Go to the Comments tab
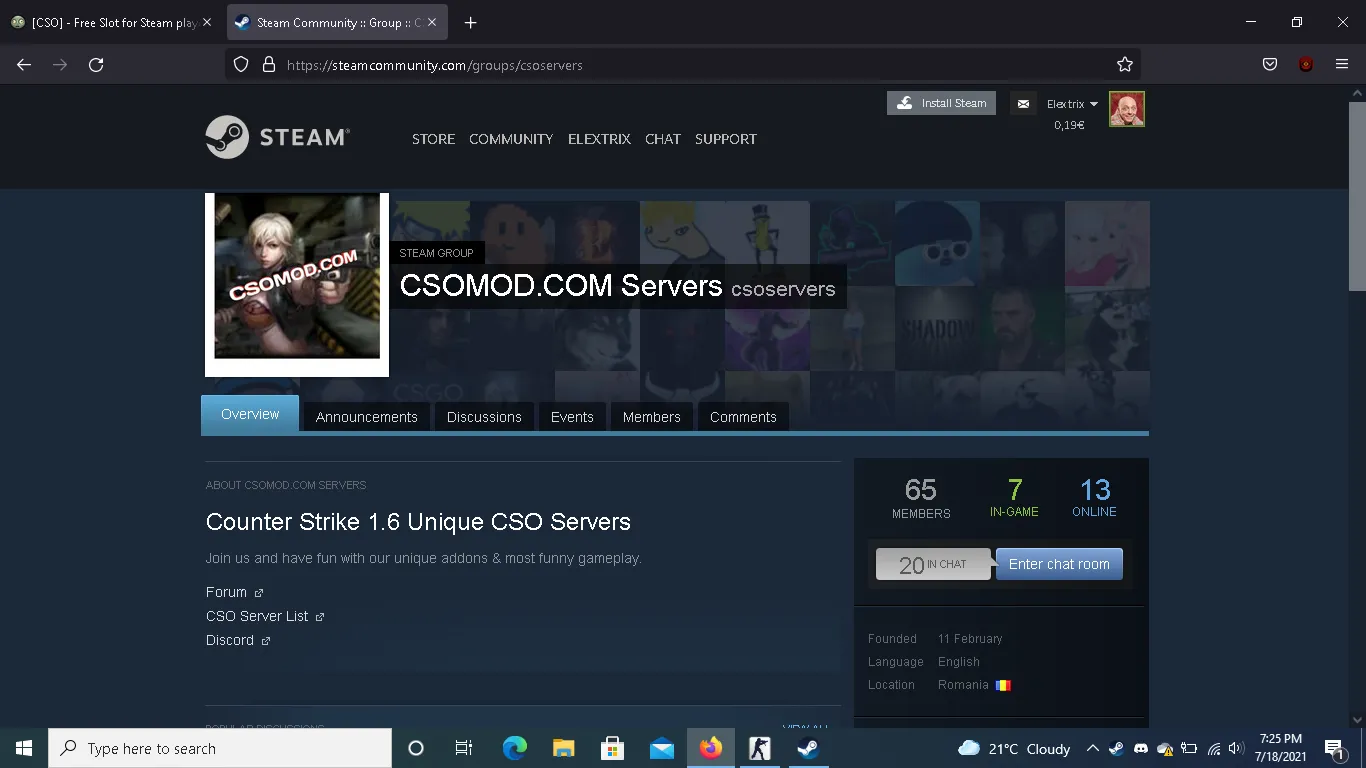 (743, 417)
